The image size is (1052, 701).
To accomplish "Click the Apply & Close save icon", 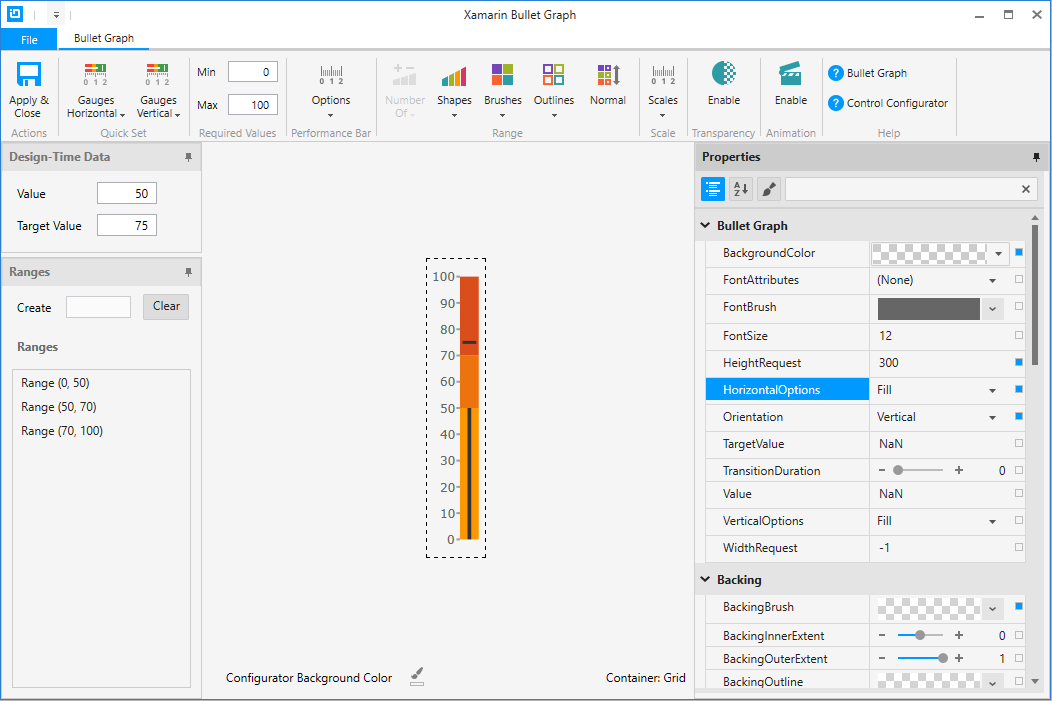I will 29,74.
